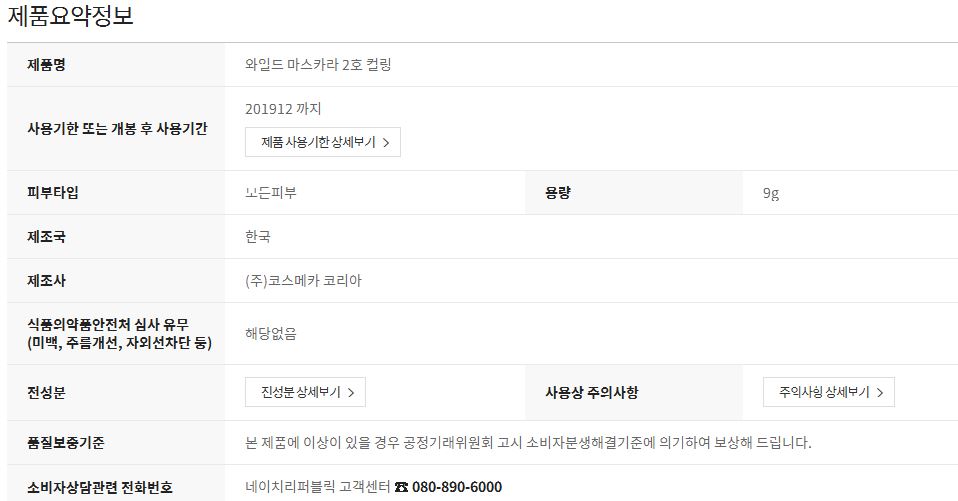
Task: Open the 전성분 상세보기 button
Action: [x=305, y=392]
